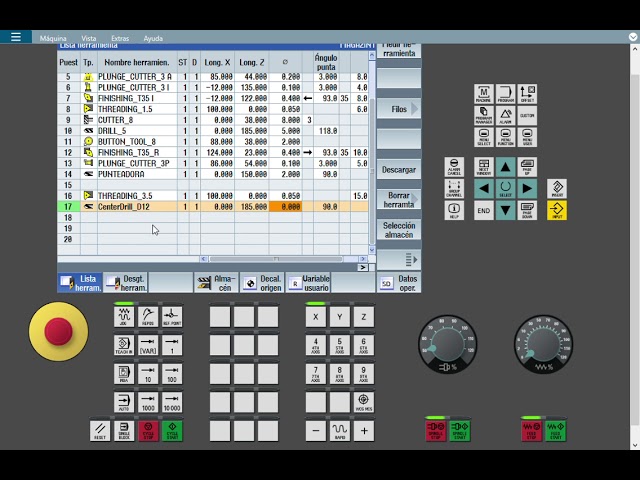Click tool list vertical scrollbar
This screenshot has height=480, width=640.
click(372, 152)
